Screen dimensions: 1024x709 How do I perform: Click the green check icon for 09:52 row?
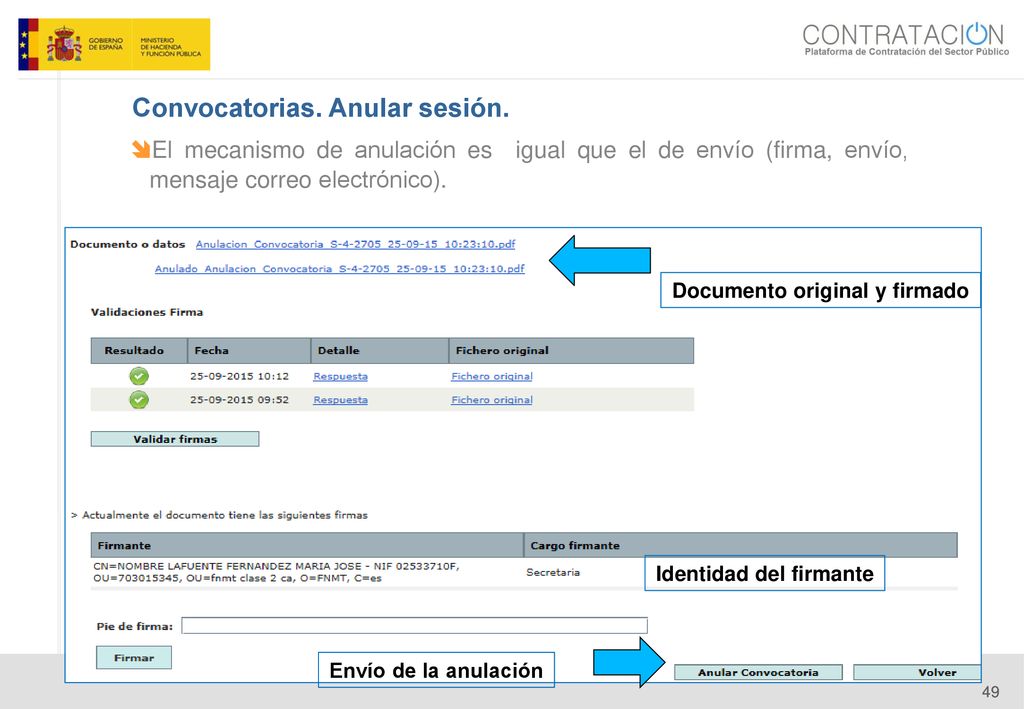[x=138, y=400]
